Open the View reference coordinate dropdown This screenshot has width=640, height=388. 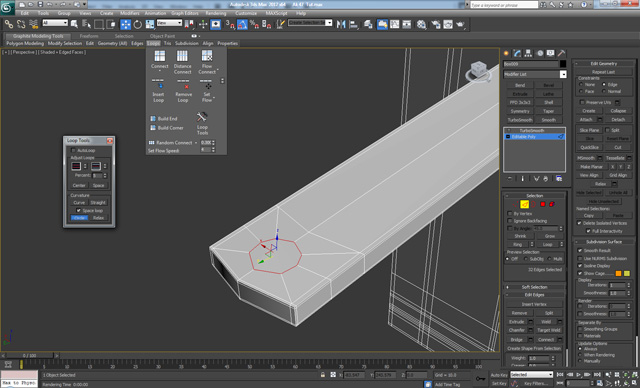[x=169, y=23]
